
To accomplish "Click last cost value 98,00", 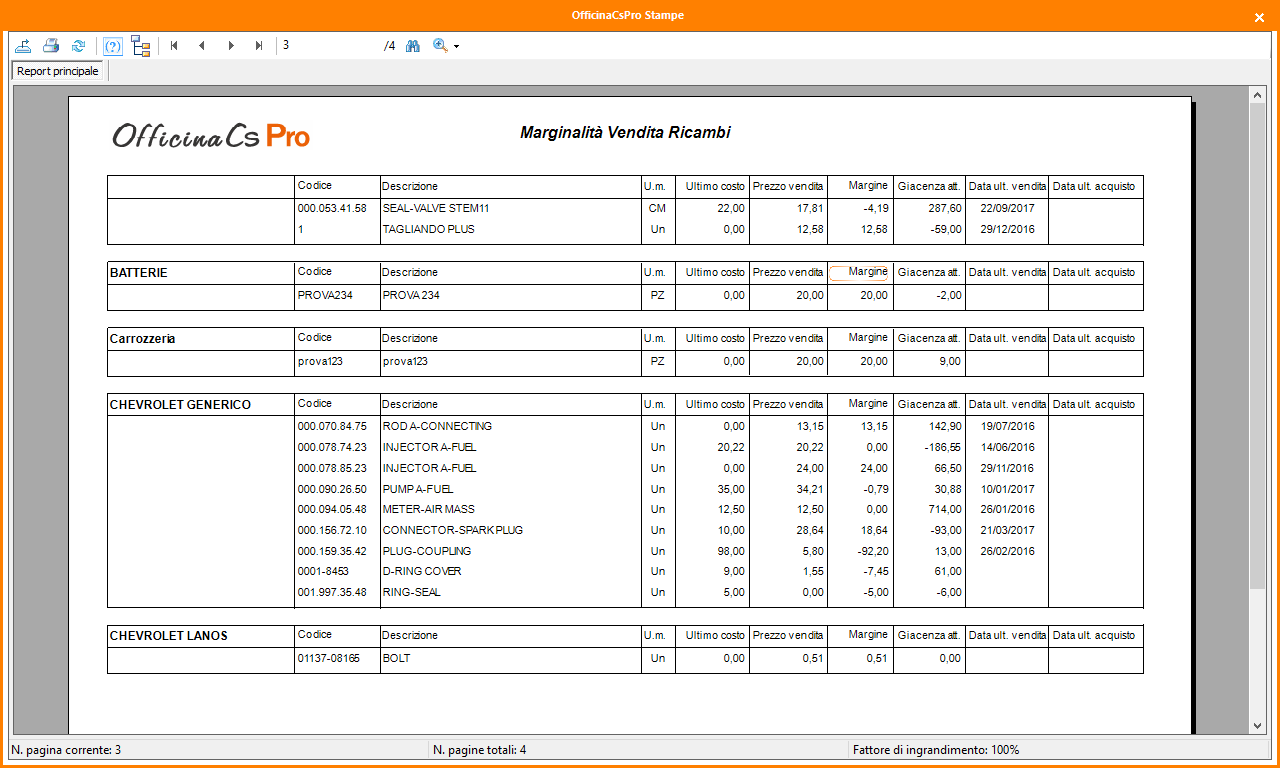I will coord(731,552).
